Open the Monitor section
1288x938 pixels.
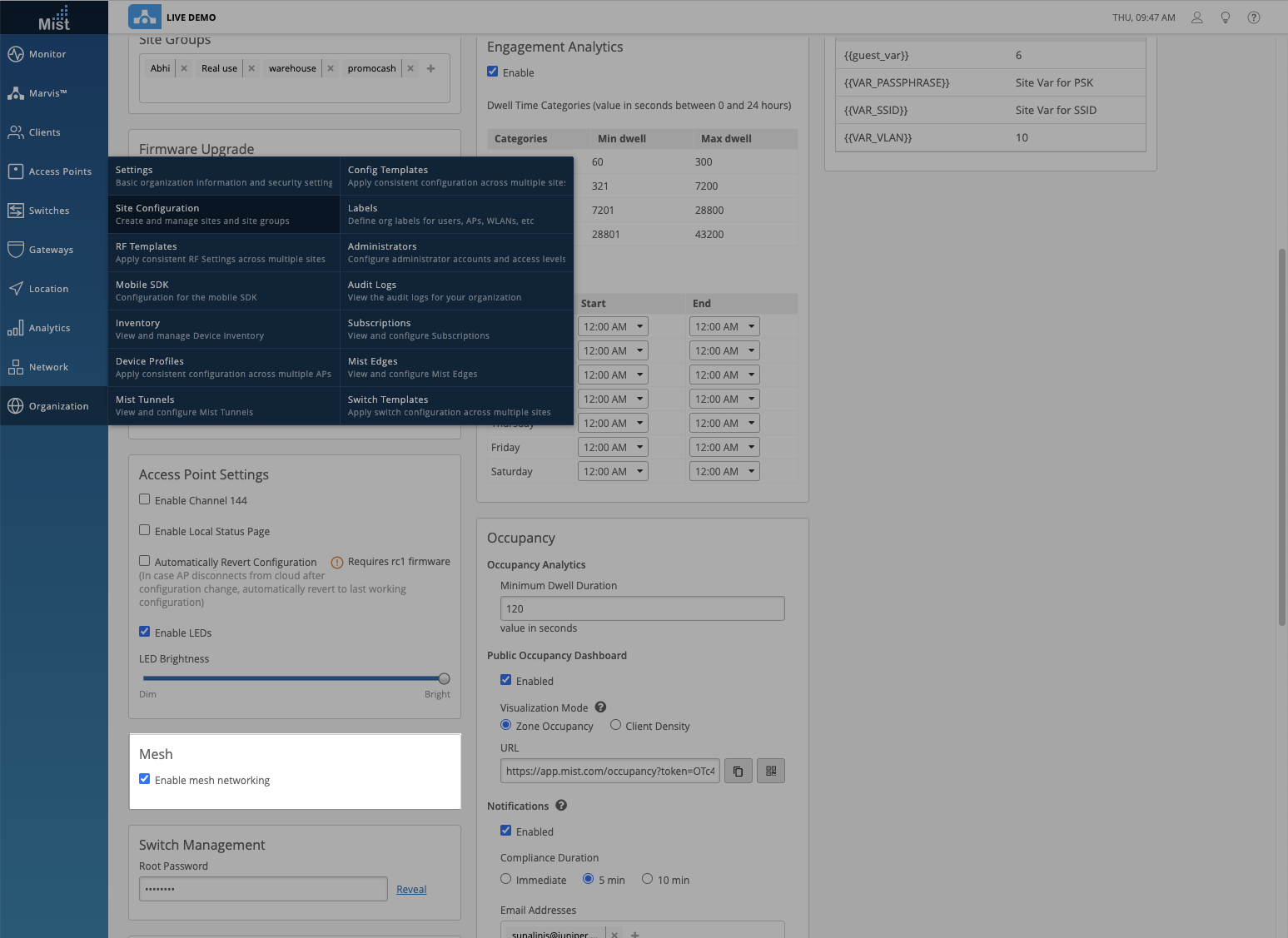pyautogui.click(x=54, y=54)
